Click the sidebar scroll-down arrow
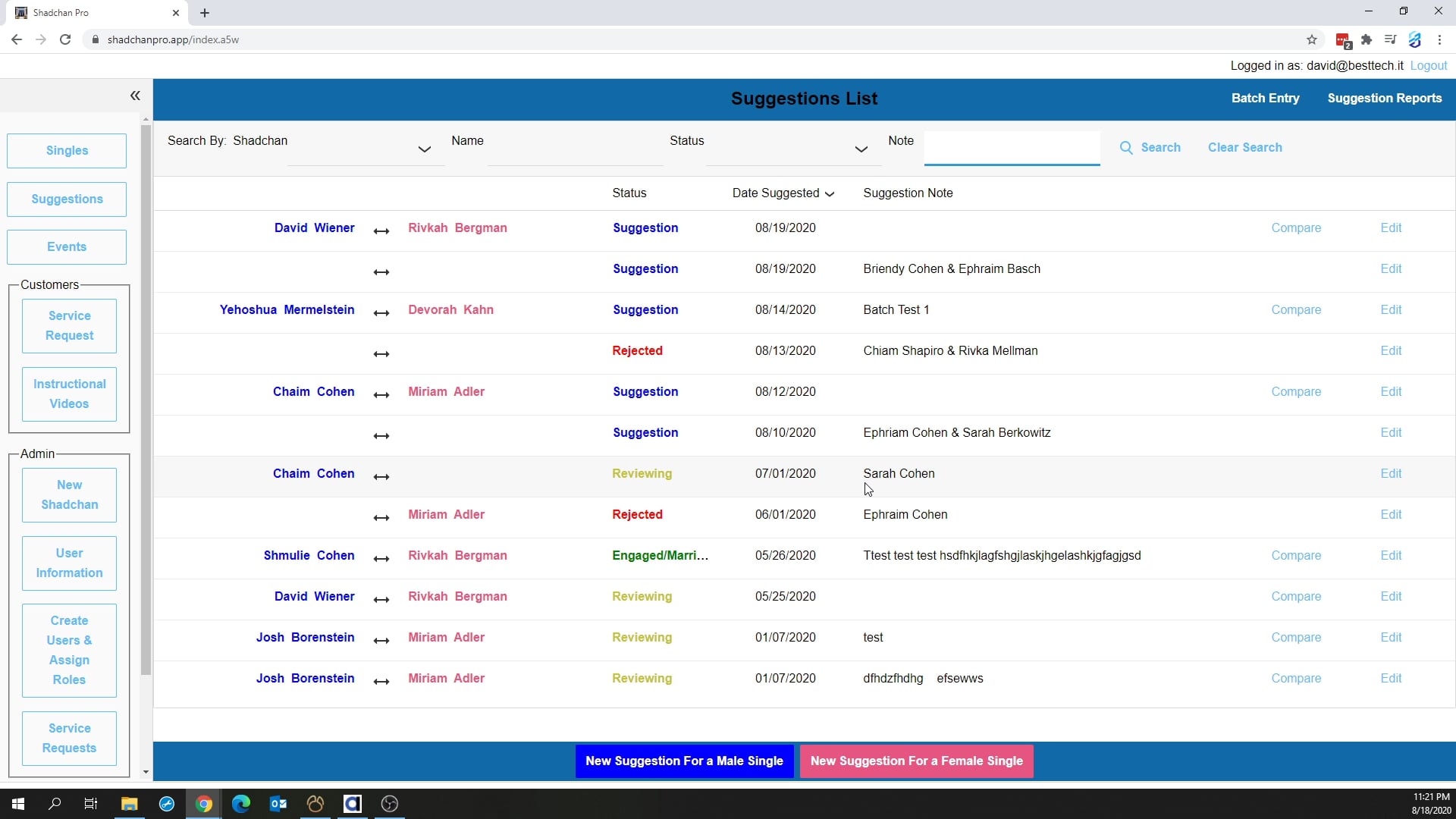1456x819 pixels. (146, 772)
